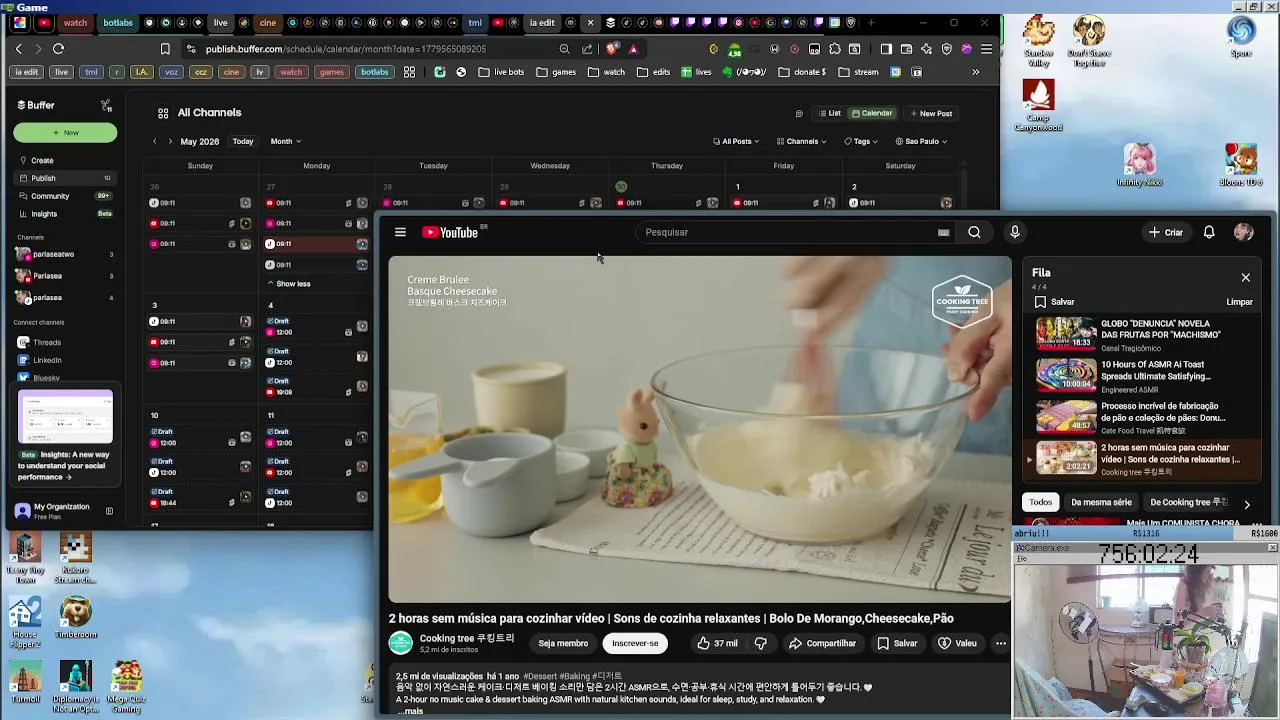Expand video description with ...mais
This screenshot has height=720, width=1280.
click(x=410, y=711)
